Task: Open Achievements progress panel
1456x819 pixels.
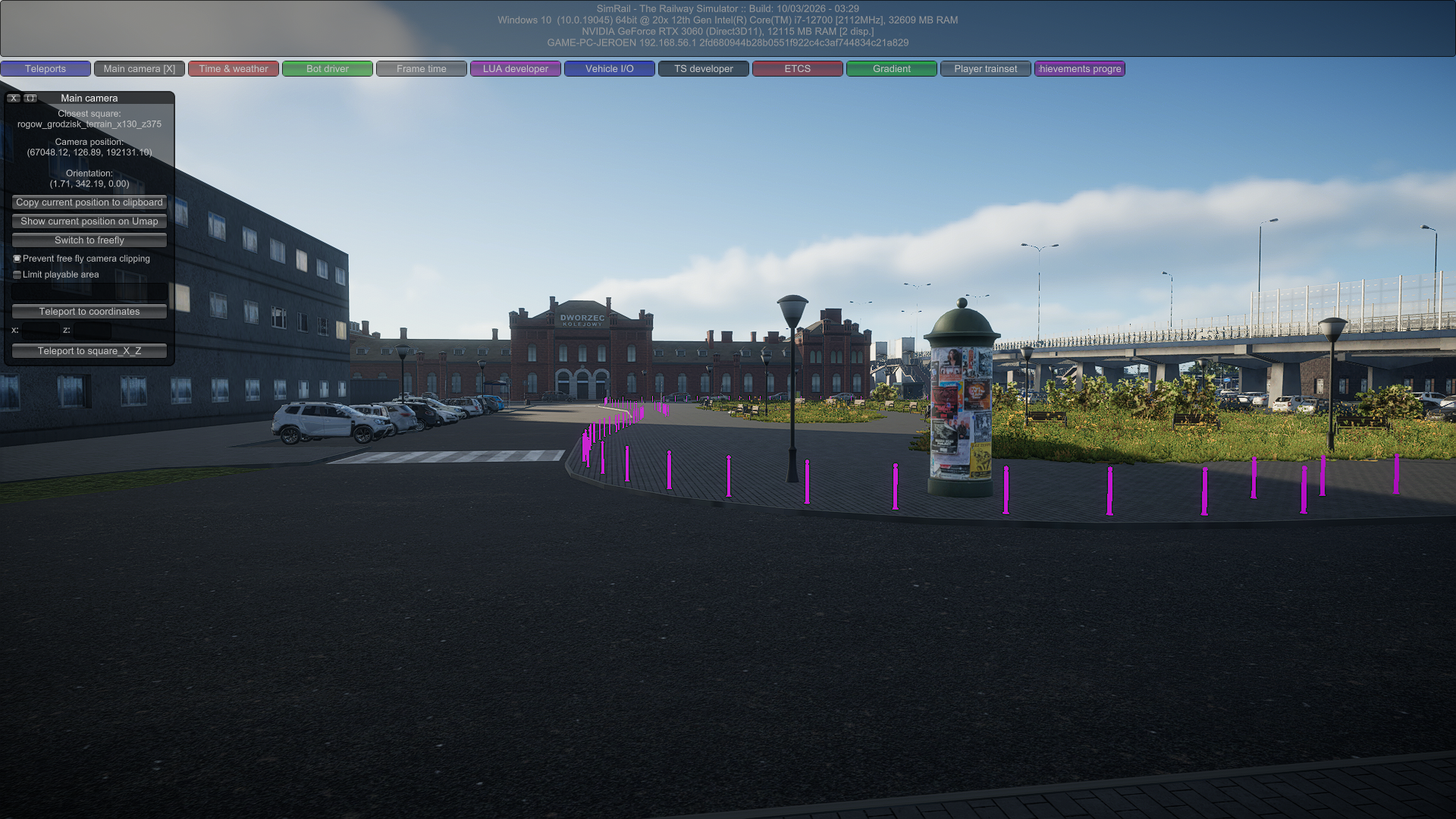Action: pyautogui.click(x=1080, y=69)
